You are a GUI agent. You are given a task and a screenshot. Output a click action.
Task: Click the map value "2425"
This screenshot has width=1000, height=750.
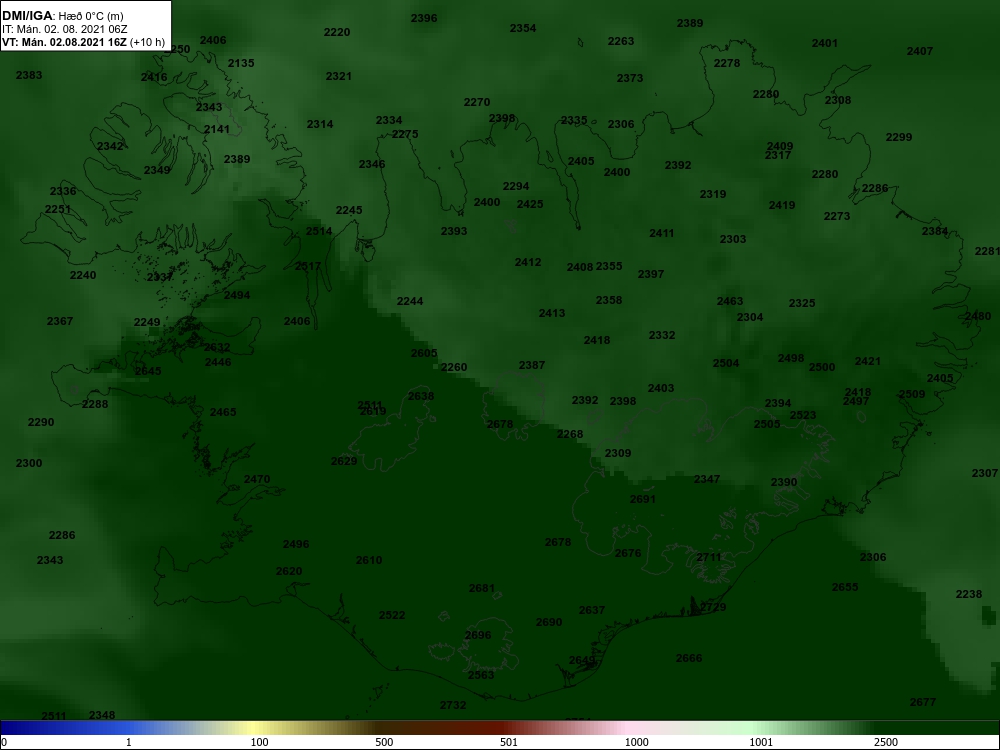coord(530,204)
